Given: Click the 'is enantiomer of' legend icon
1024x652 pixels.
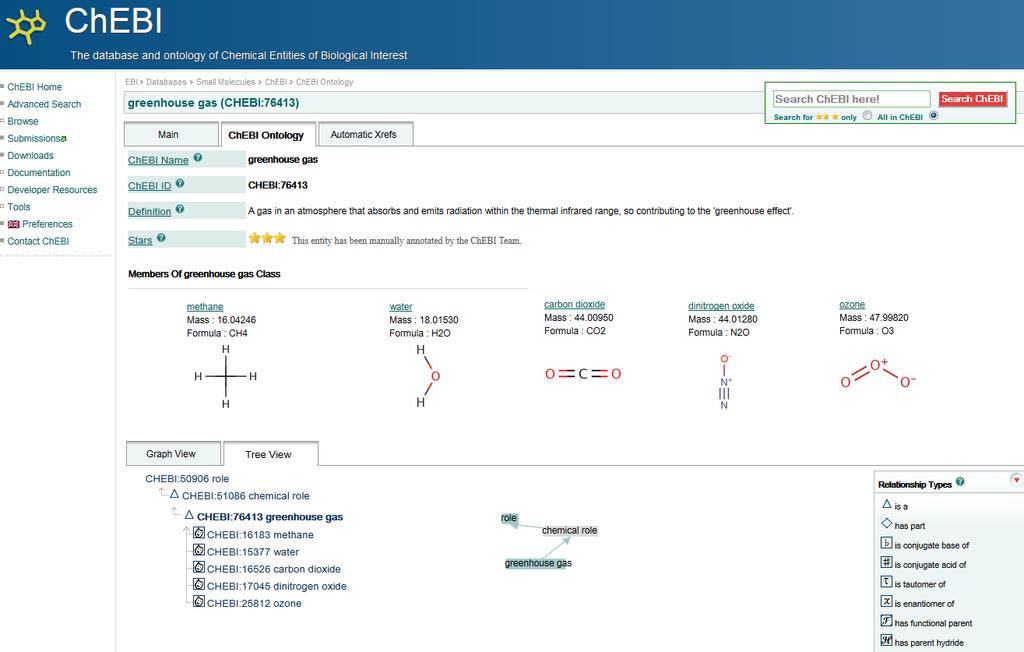Looking at the screenshot, I should coord(886,601).
